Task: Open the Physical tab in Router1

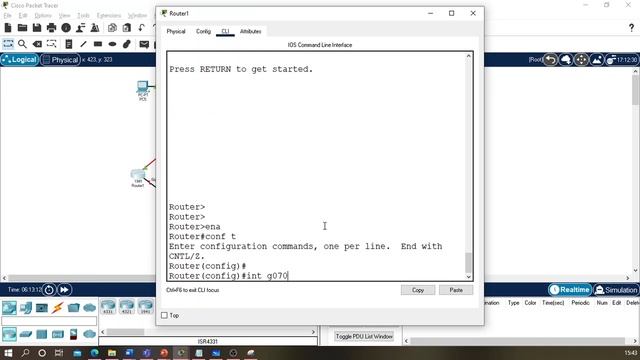Action: pos(176,31)
